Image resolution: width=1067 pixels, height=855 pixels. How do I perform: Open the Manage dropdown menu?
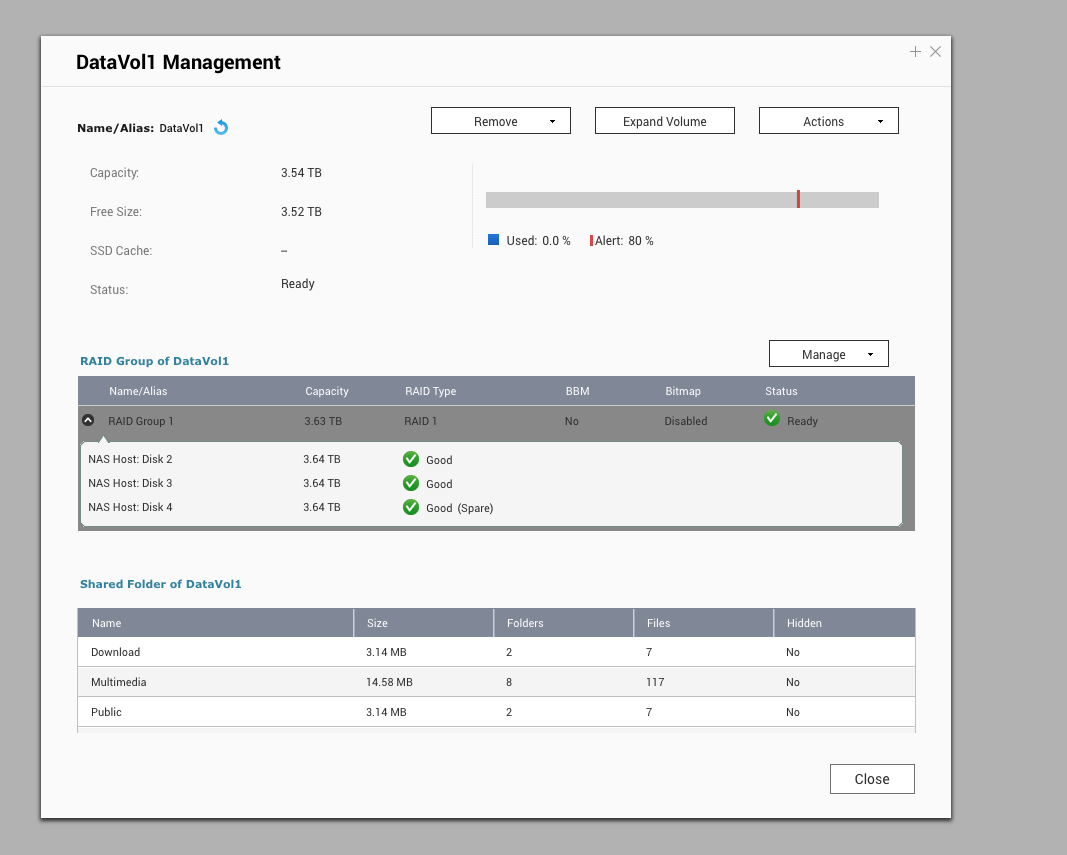click(870, 353)
